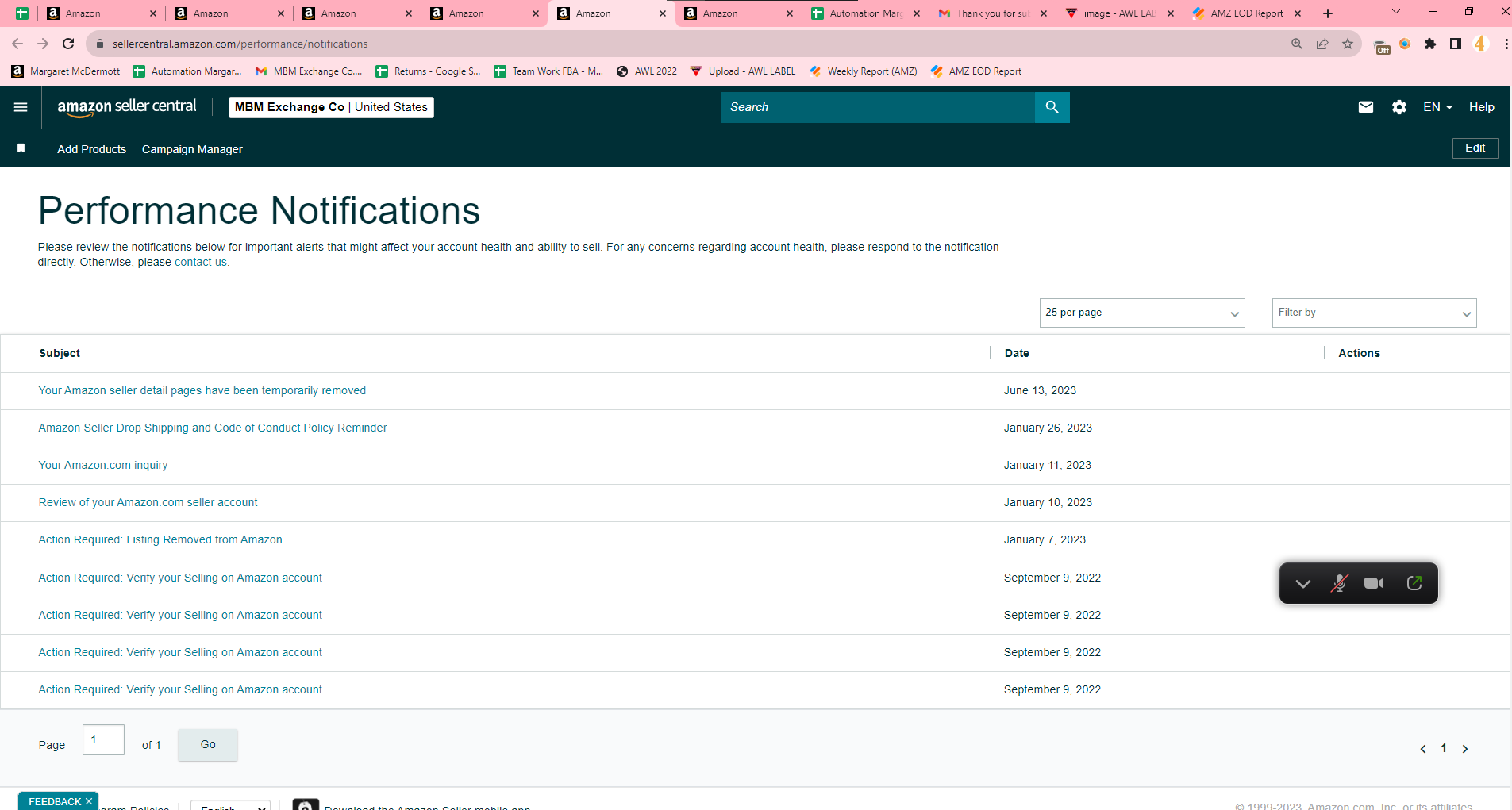Toggle the muted microphone in meeting toolbar
Image resolution: width=1512 pixels, height=810 pixels.
click(1339, 584)
